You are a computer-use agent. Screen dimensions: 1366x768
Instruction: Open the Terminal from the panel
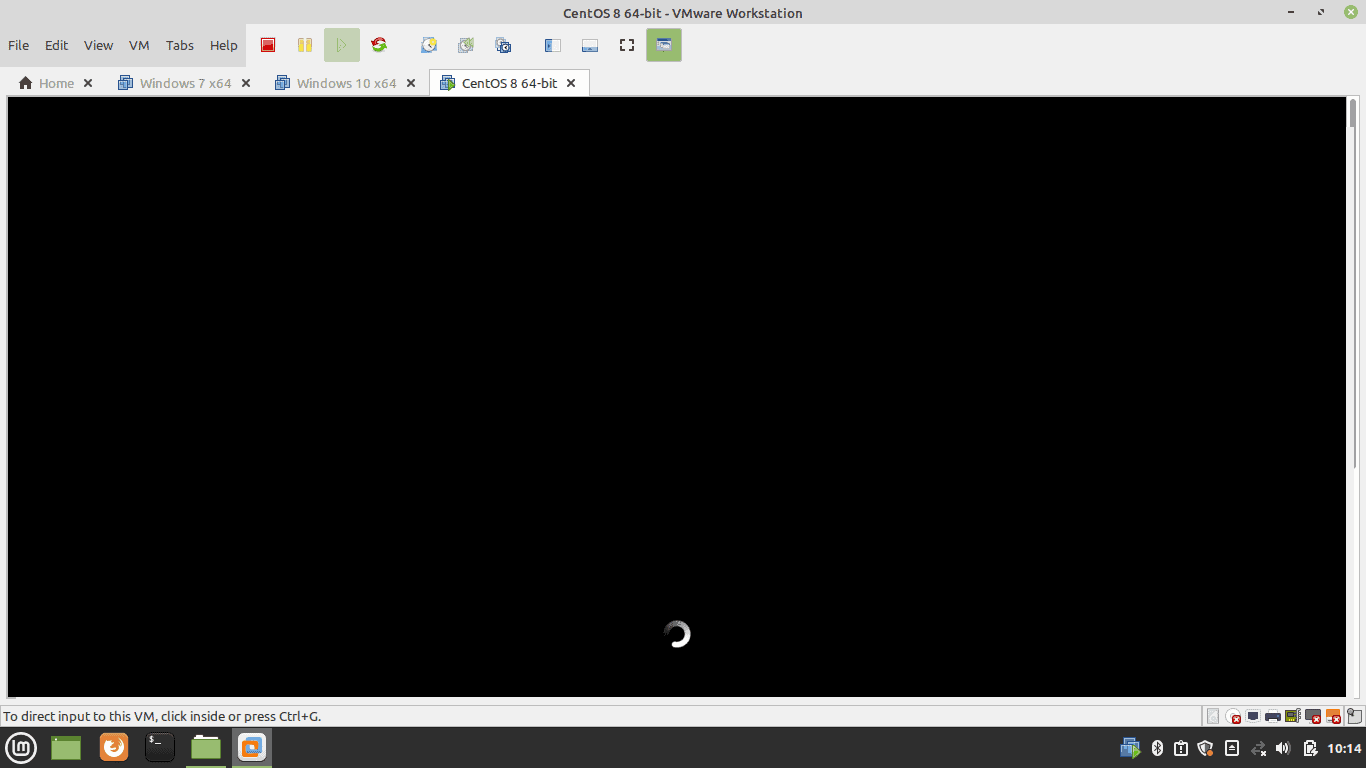[160, 747]
